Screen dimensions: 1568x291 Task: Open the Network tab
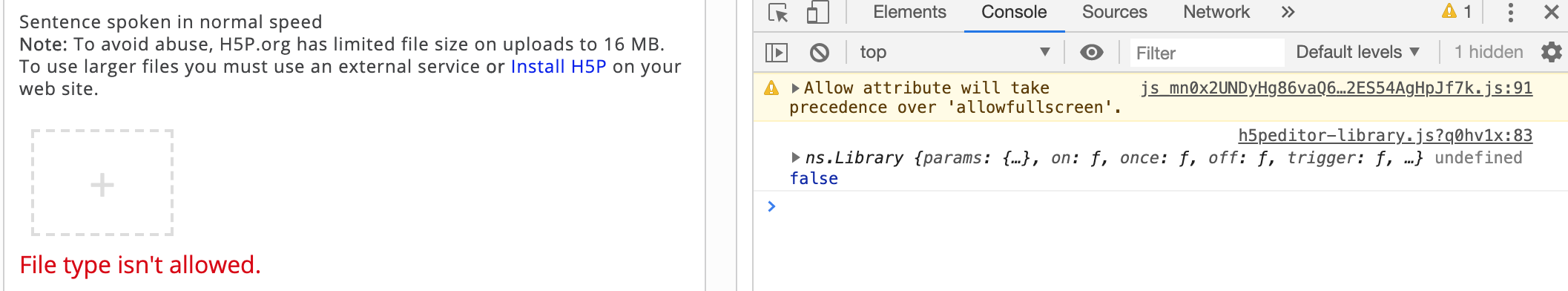point(1216,12)
